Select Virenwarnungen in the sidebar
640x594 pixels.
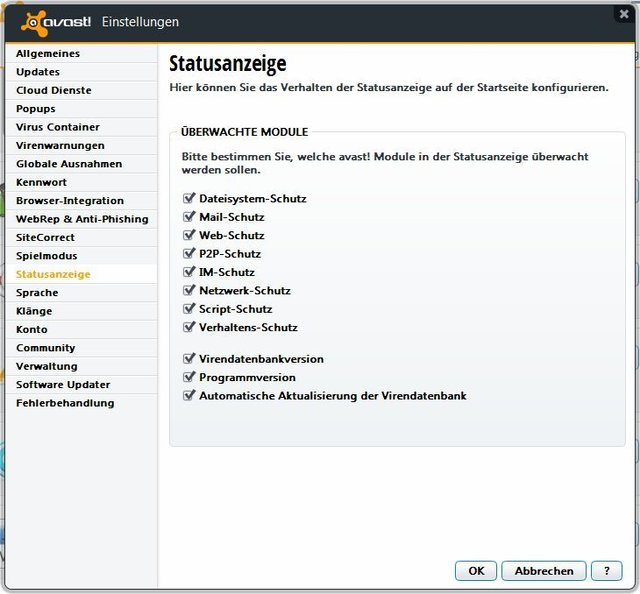pyautogui.click(x=81, y=145)
